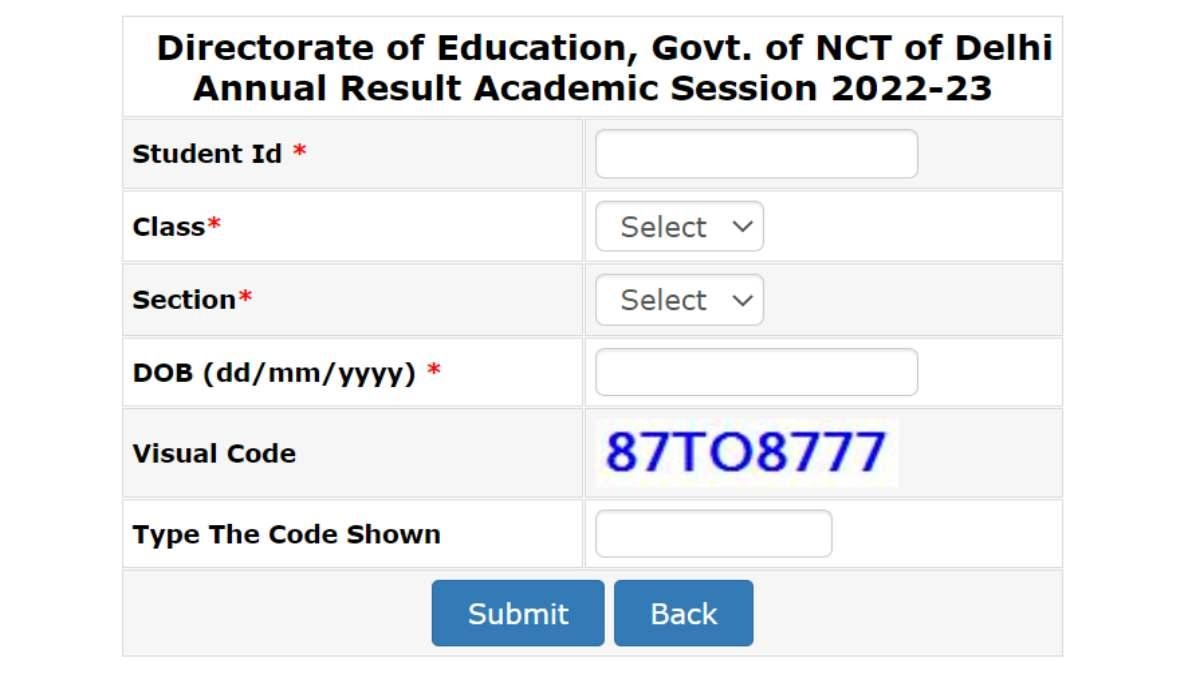The image size is (1200, 675).
Task: Click the red asterisk beside DOB label
Action: click(x=434, y=372)
